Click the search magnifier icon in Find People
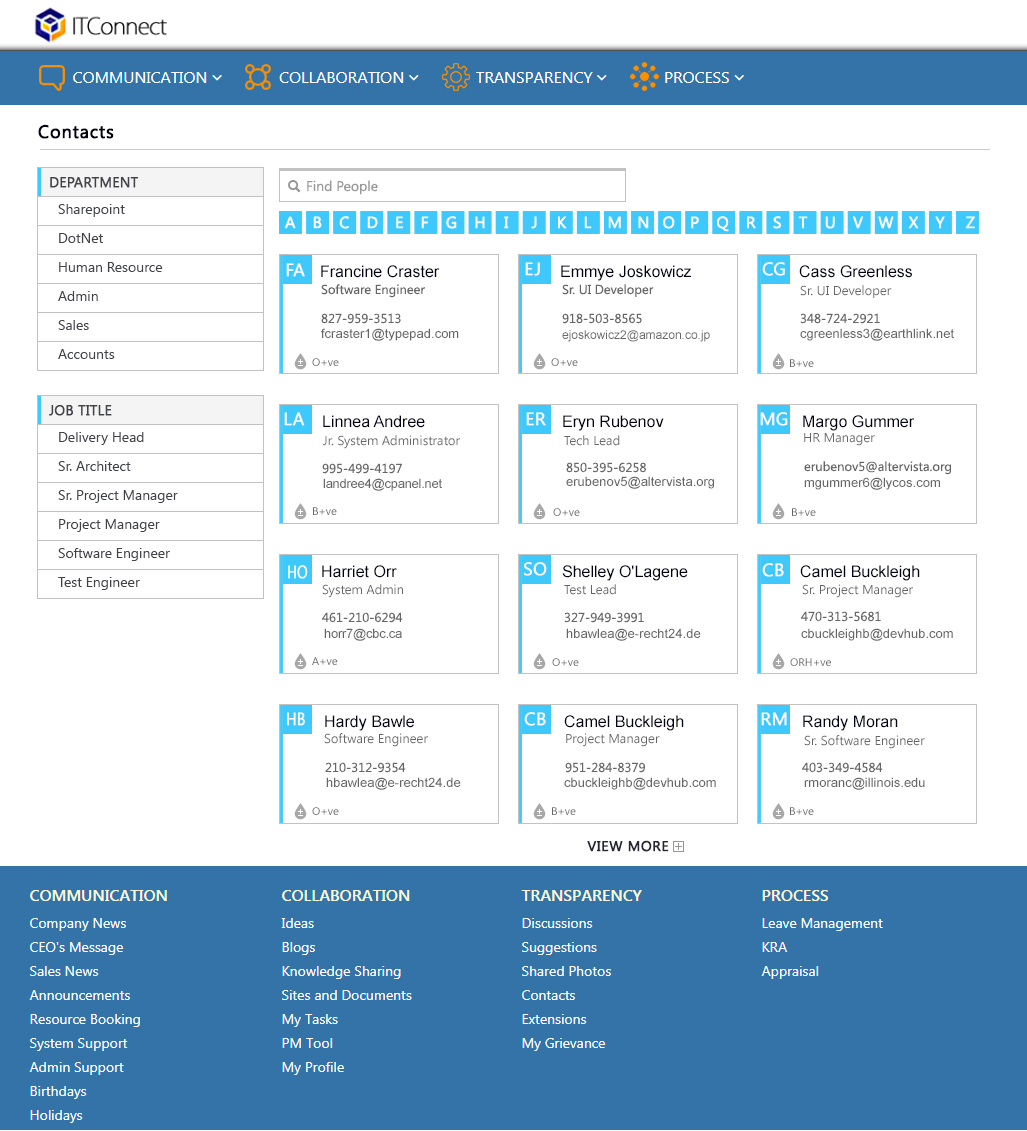The image size is (1027, 1131). 294,186
